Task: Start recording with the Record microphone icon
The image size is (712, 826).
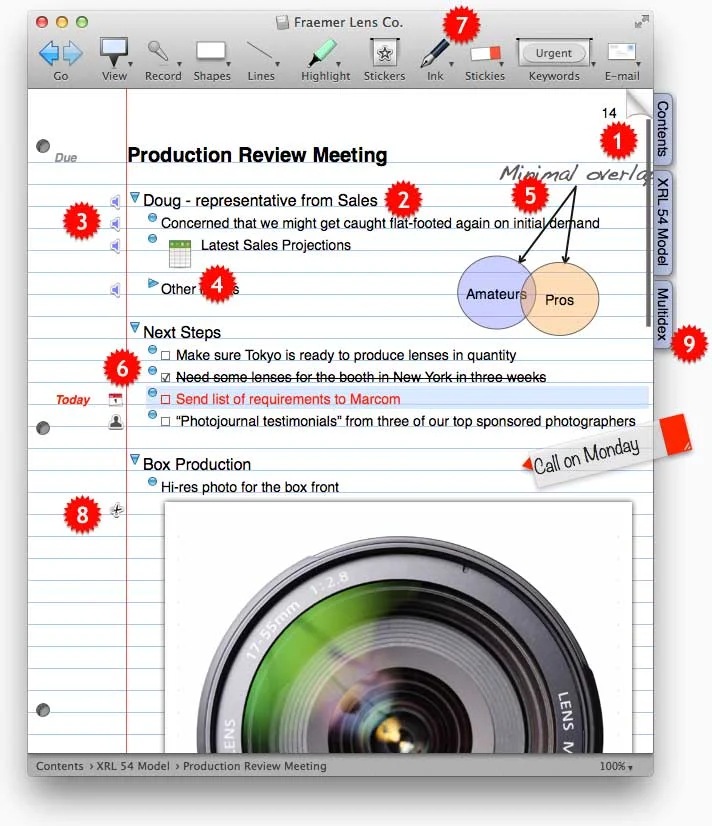Action: pos(158,52)
